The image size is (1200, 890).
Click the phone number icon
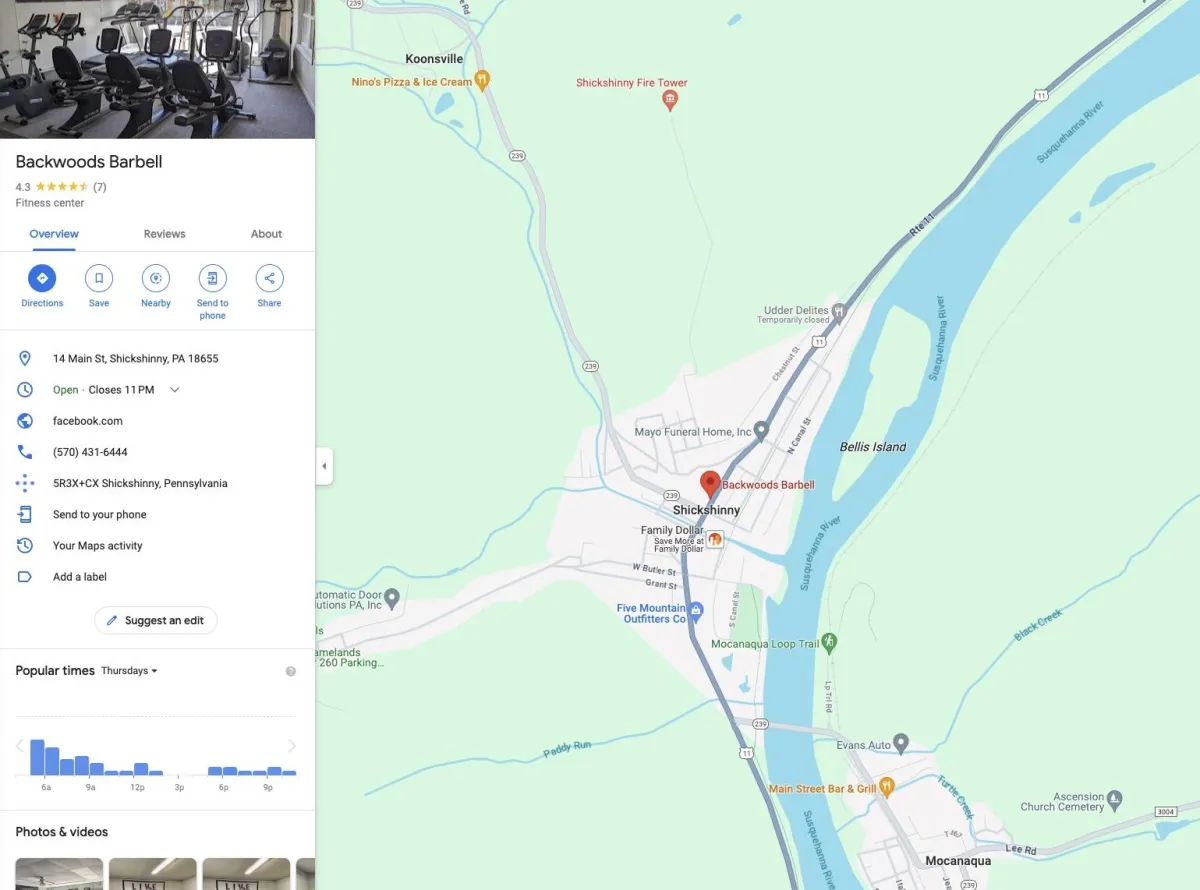click(25, 452)
